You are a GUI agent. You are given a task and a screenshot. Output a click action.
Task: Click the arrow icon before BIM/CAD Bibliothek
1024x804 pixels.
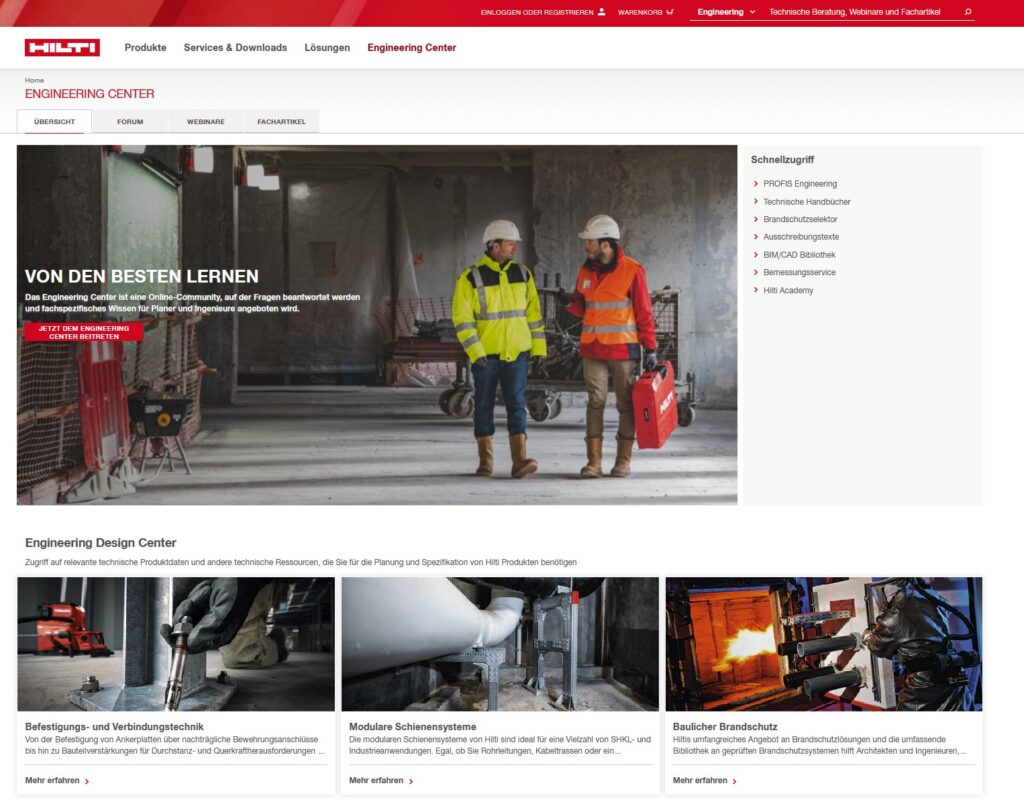point(755,254)
